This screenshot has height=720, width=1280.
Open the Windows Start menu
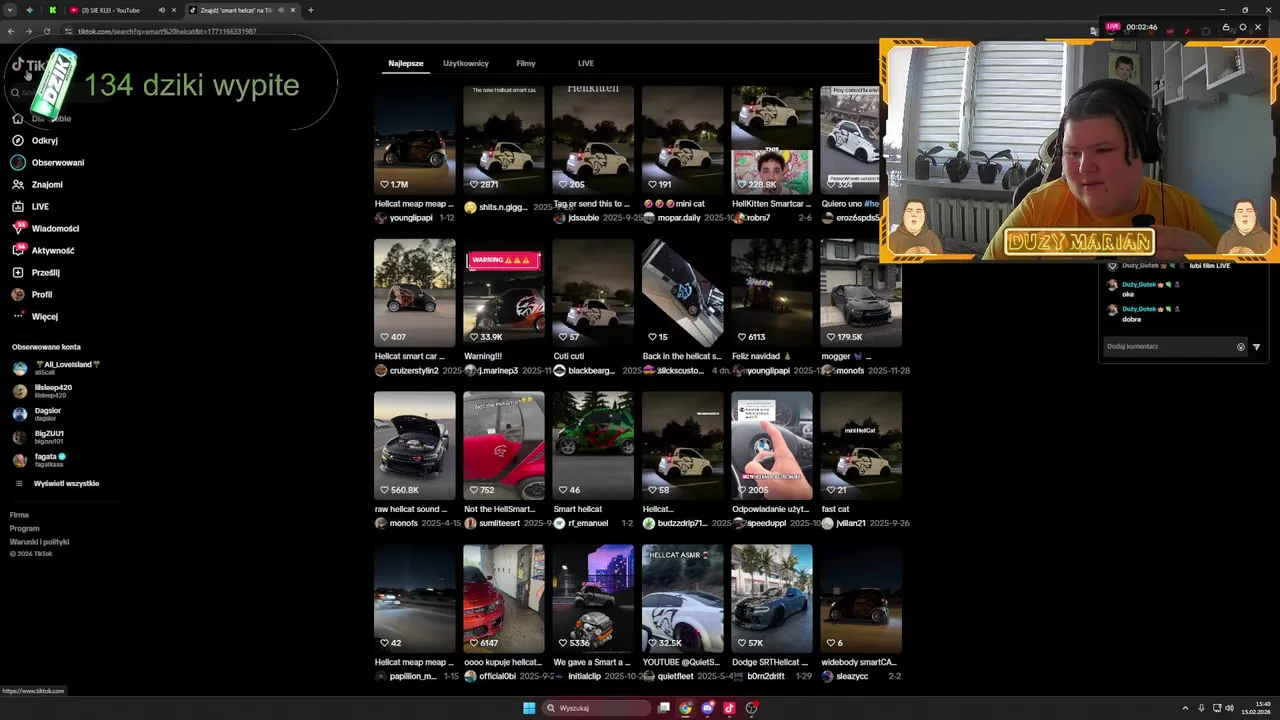pyautogui.click(x=529, y=708)
